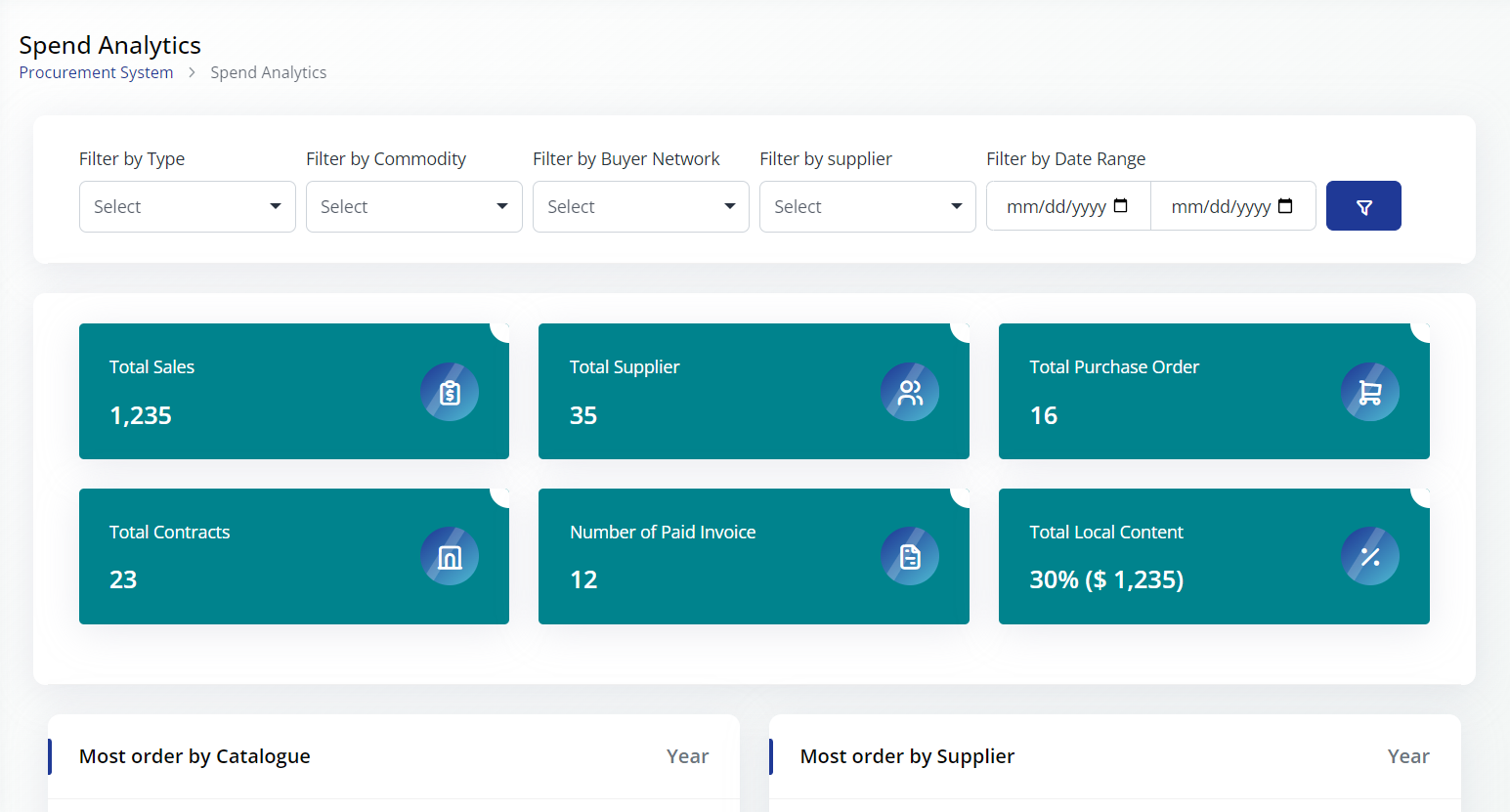This screenshot has width=1510, height=812.
Task: Expand the Filter by supplier dropdown
Action: 867,206
